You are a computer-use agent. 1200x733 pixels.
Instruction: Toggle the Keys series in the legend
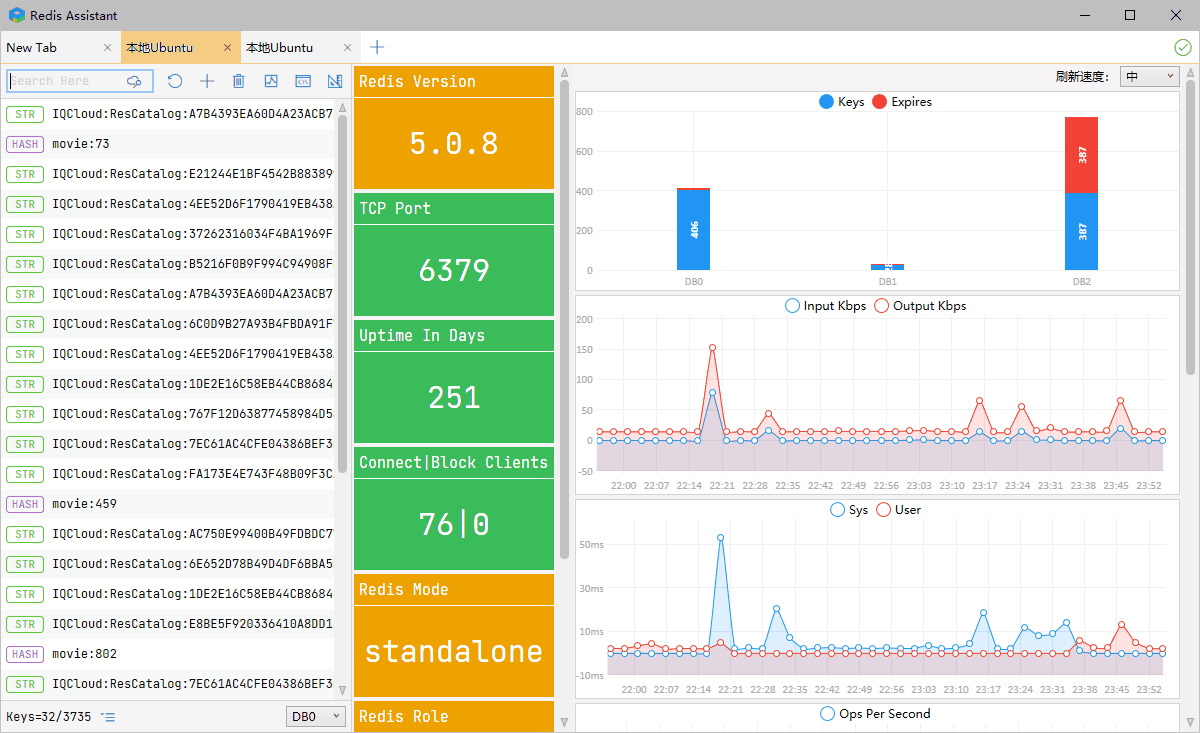[x=841, y=102]
